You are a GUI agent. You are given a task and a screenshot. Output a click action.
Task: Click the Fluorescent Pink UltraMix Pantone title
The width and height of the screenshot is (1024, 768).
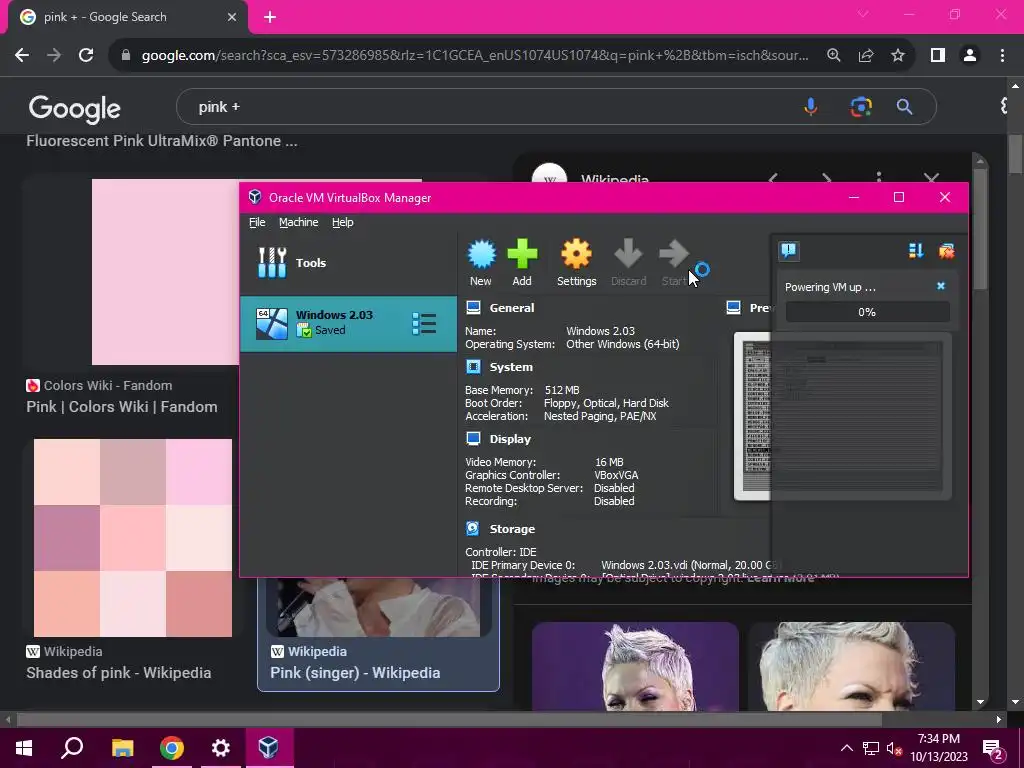pos(162,141)
